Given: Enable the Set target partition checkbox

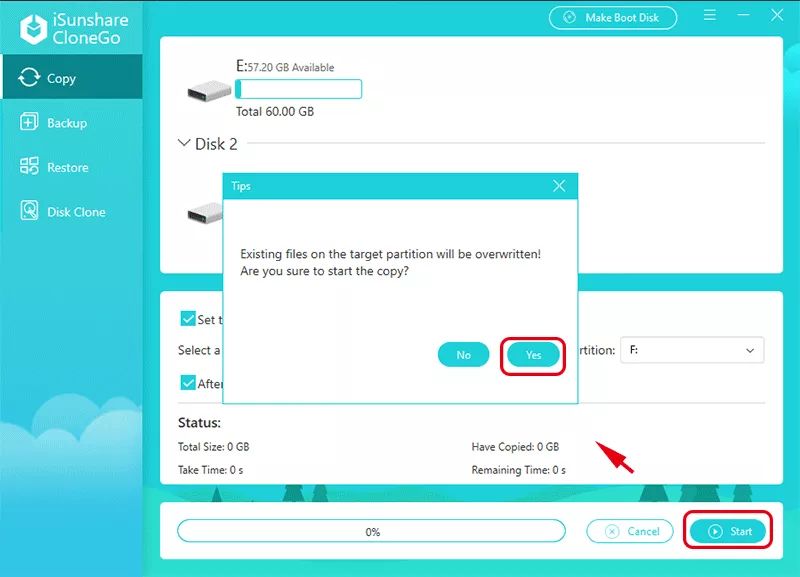Looking at the screenshot, I should [x=186, y=319].
